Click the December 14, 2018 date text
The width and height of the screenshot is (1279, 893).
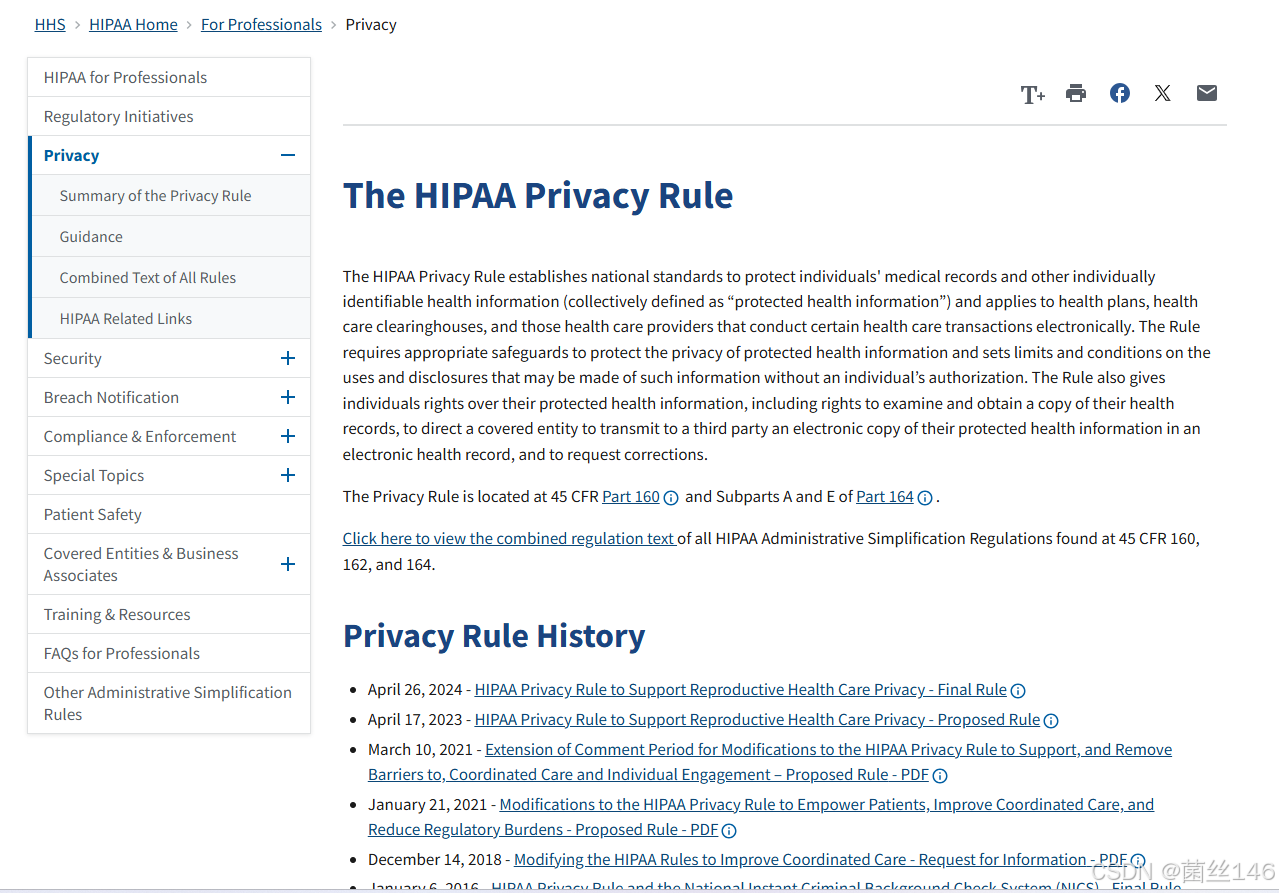point(434,859)
